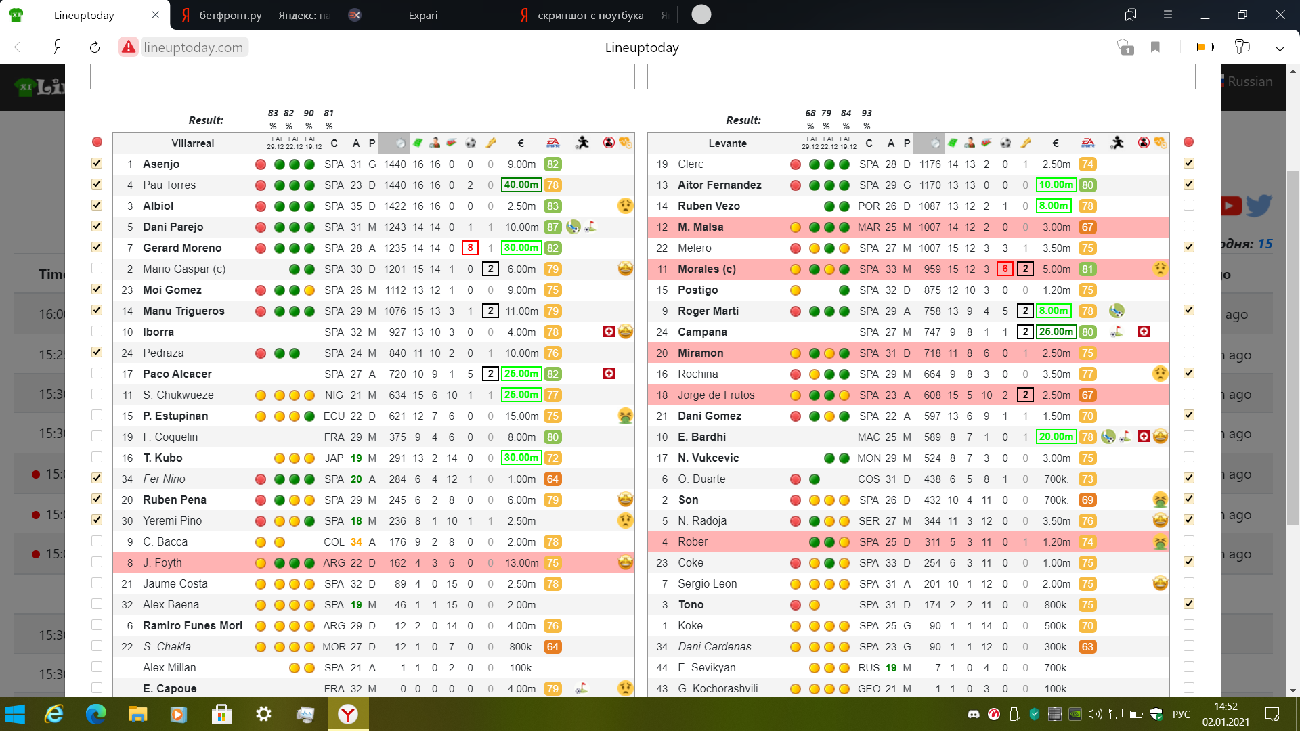The image size is (1300, 731).
Task: Sort Villarreal table by EA rating icon
Action: [552, 143]
